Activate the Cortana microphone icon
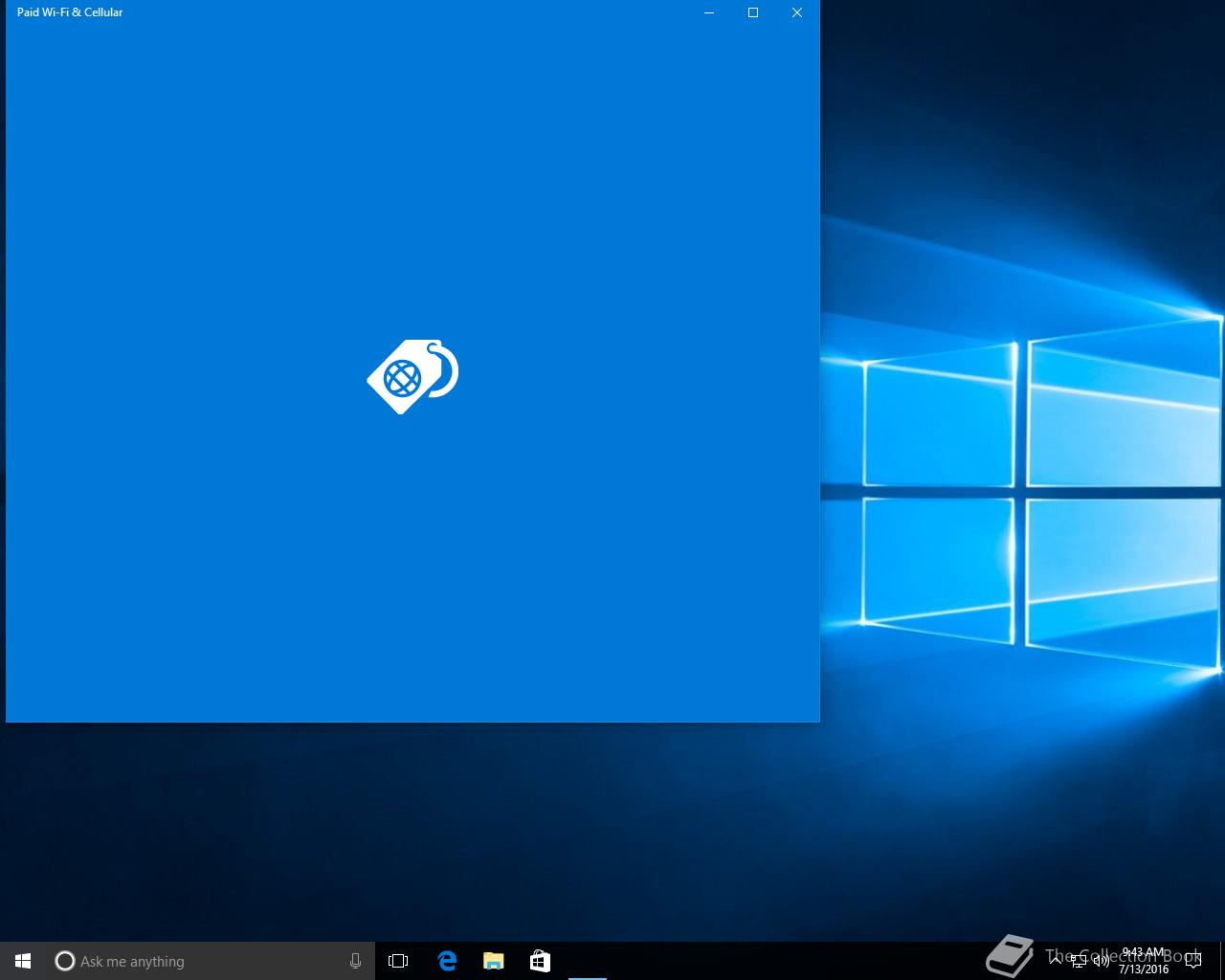This screenshot has height=980, width=1225. click(x=355, y=961)
